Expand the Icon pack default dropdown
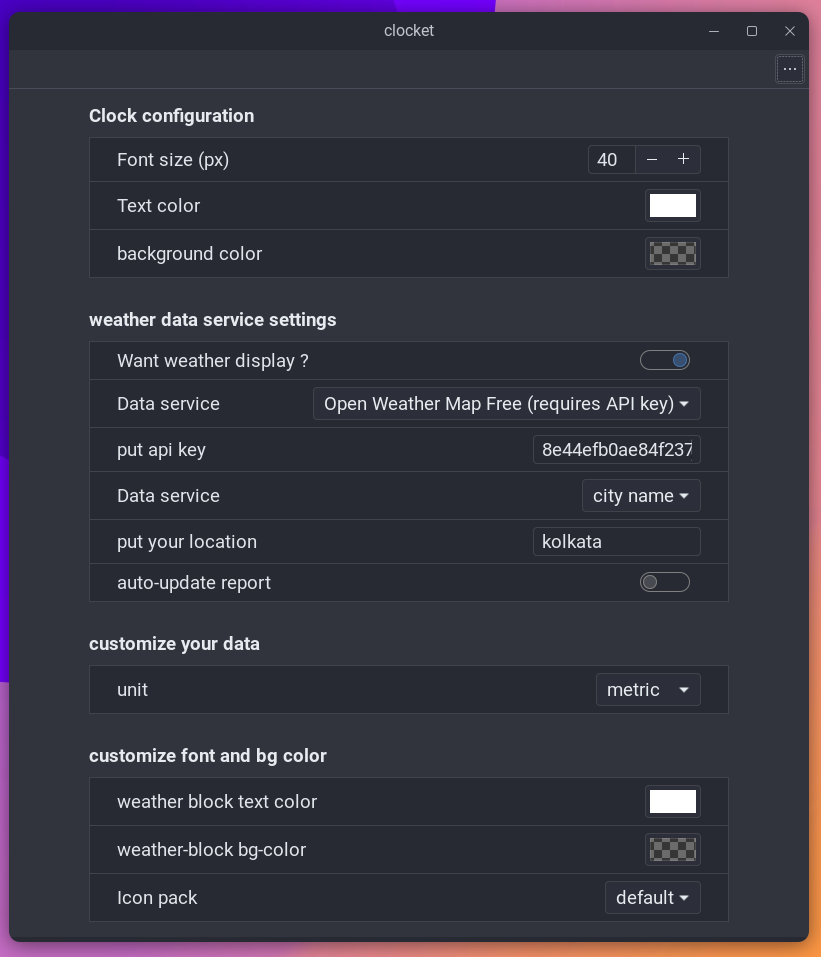 coord(653,898)
